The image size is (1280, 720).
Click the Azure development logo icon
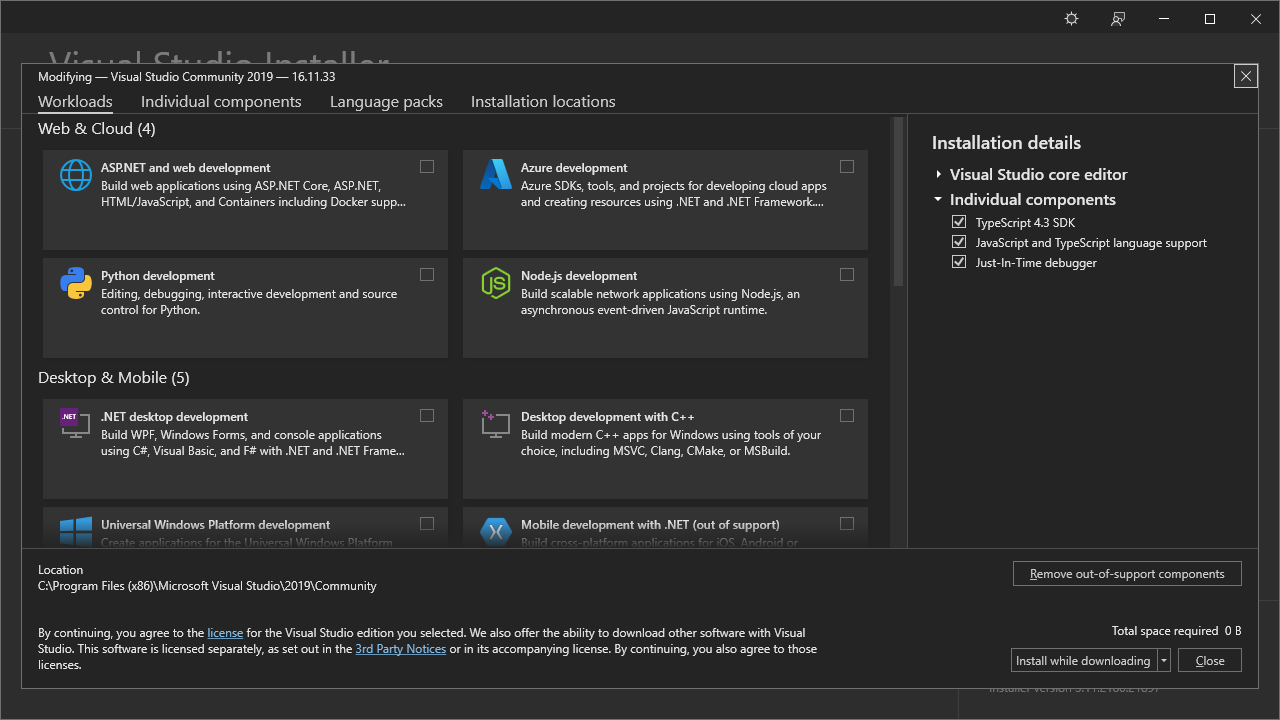click(x=496, y=175)
